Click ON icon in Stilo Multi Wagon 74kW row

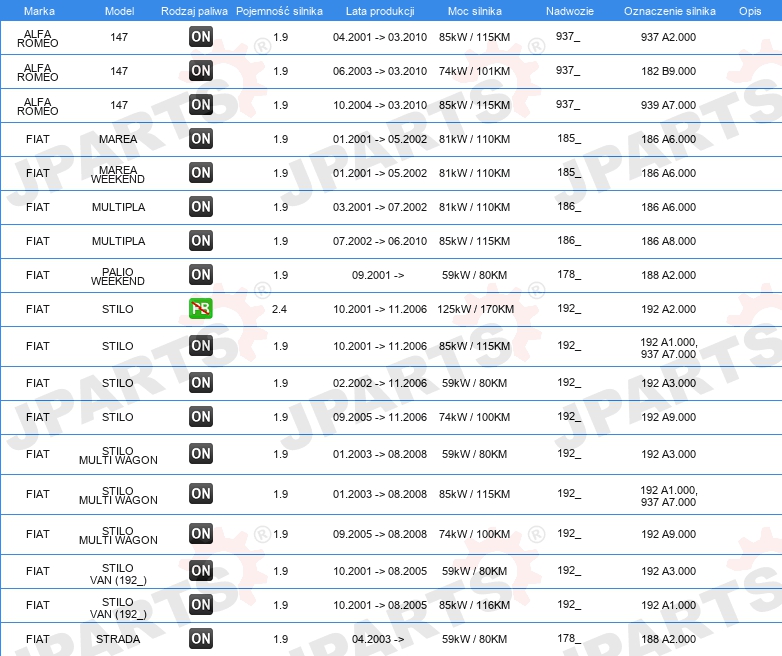(x=201, y=533)
